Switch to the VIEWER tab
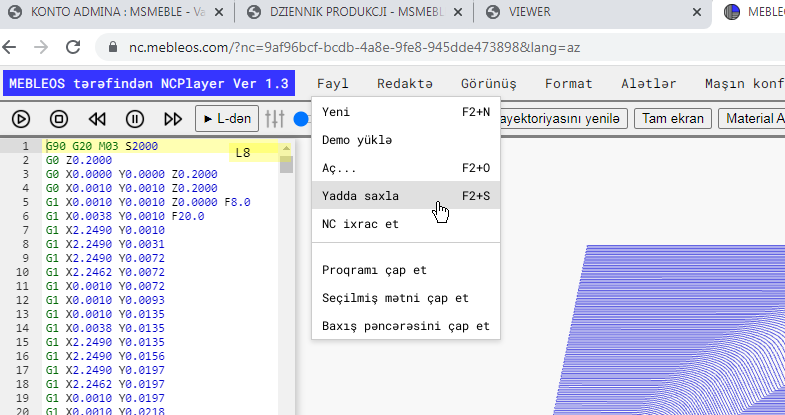785x415 pixels. coord(592,13)
